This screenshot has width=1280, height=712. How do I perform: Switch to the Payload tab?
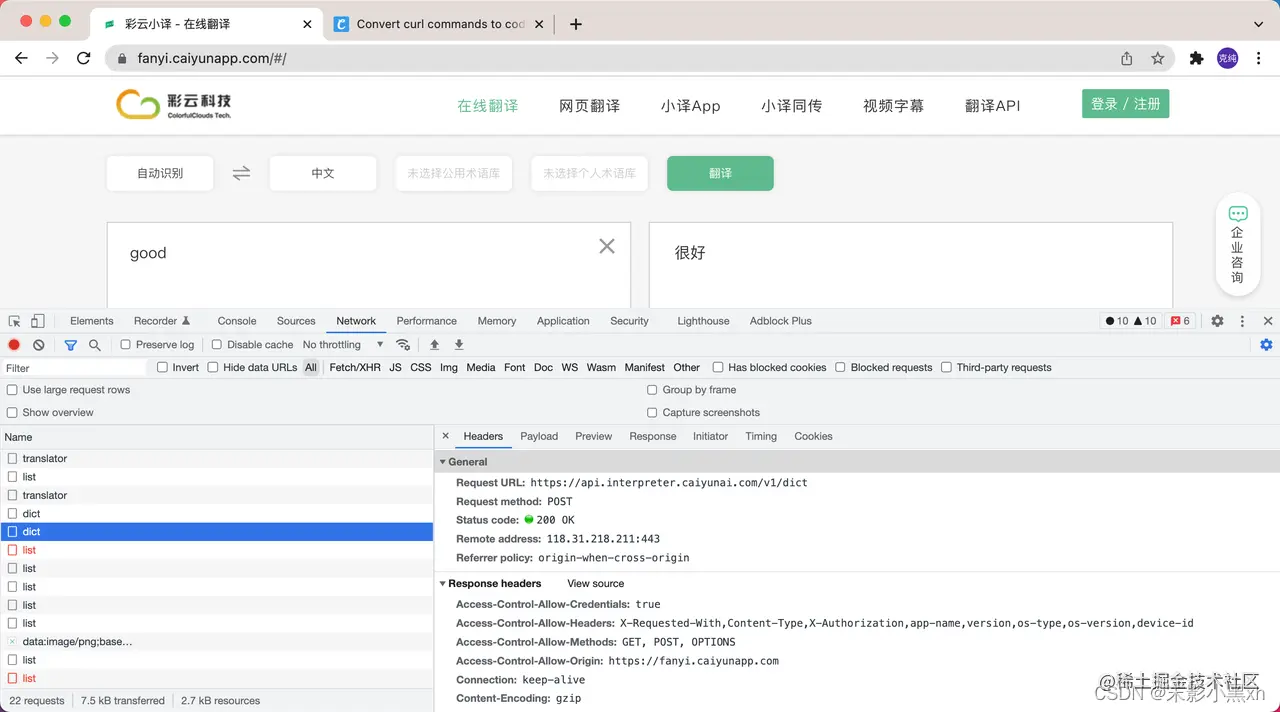(x=539, y=436)
